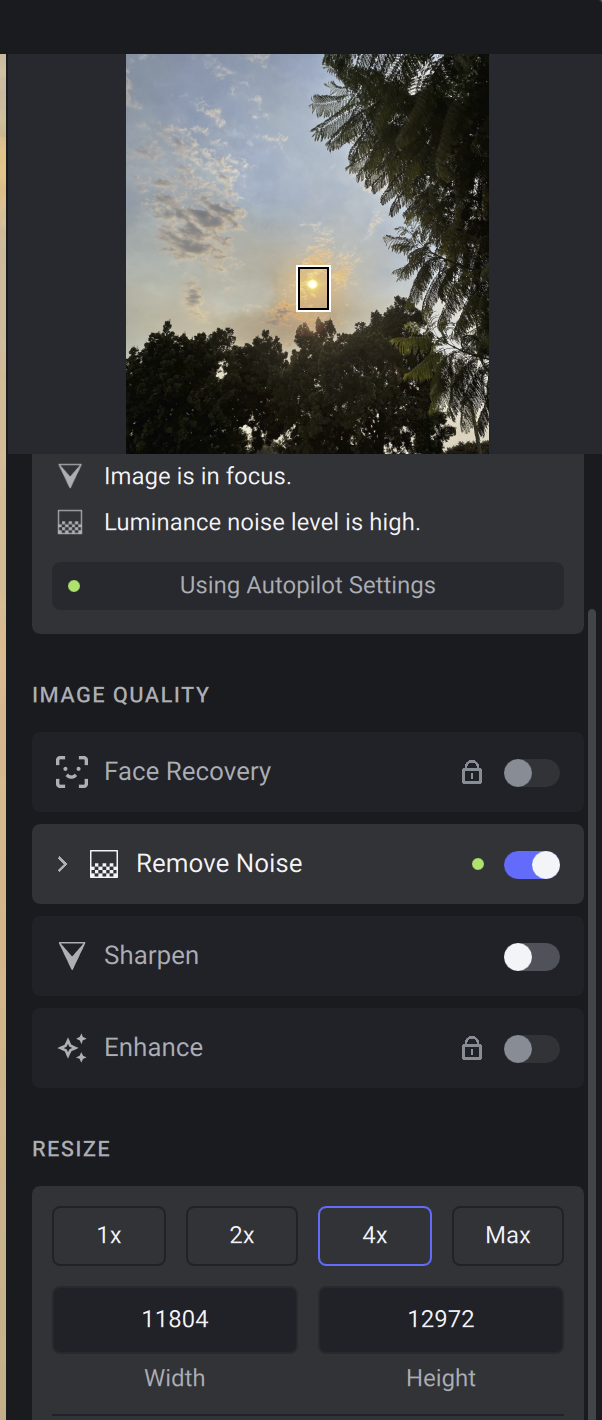Select the 4x resize button
Image resolution: width=602 pixels, height=1420 pixels.
click(375, 1236)
